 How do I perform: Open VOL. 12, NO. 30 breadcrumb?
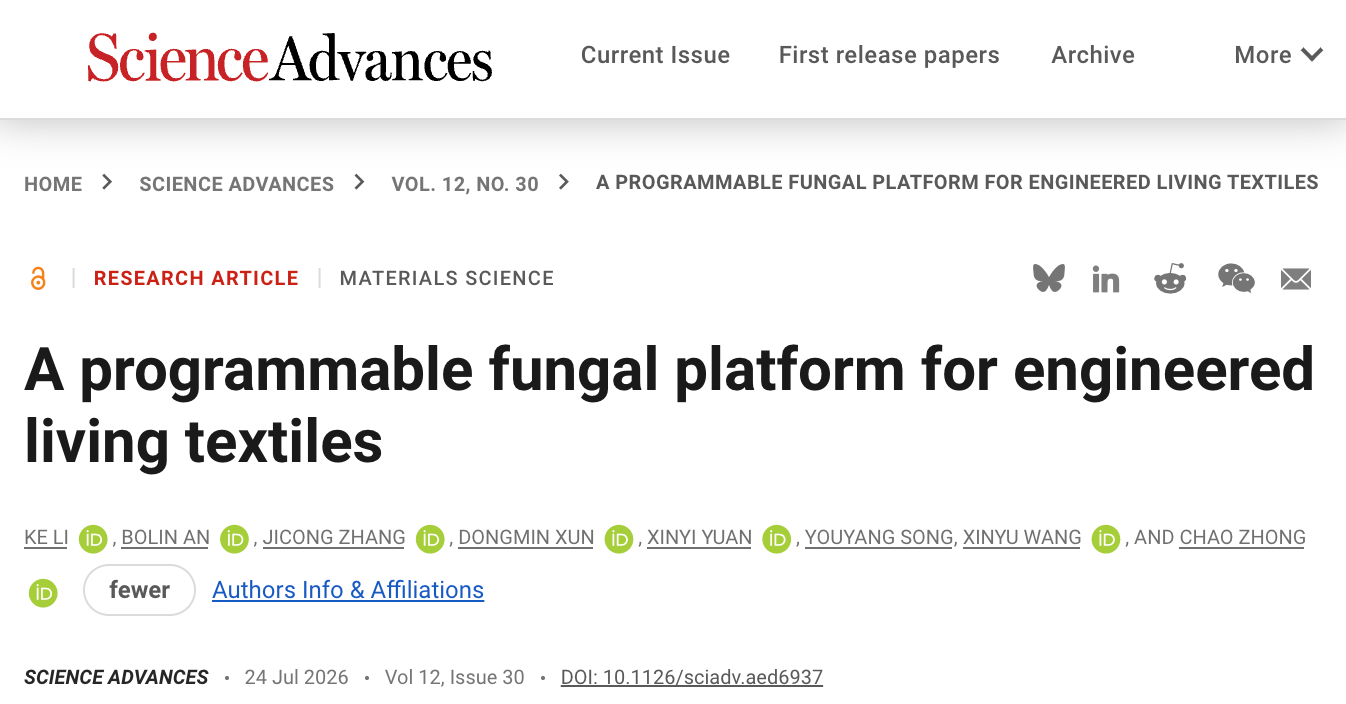[x=465, y=184]
